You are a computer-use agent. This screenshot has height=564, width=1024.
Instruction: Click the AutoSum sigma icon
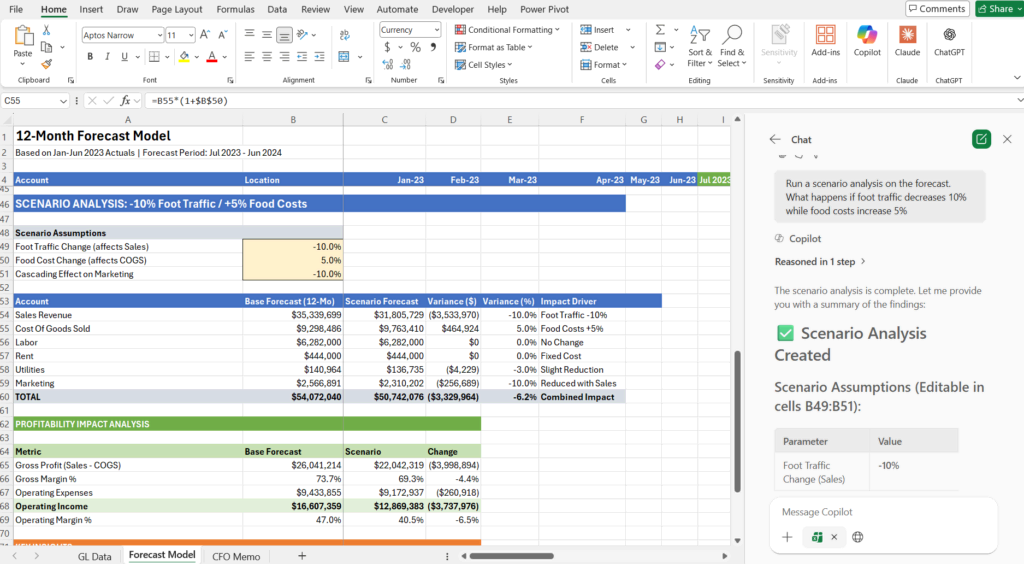tap(660, 30)
